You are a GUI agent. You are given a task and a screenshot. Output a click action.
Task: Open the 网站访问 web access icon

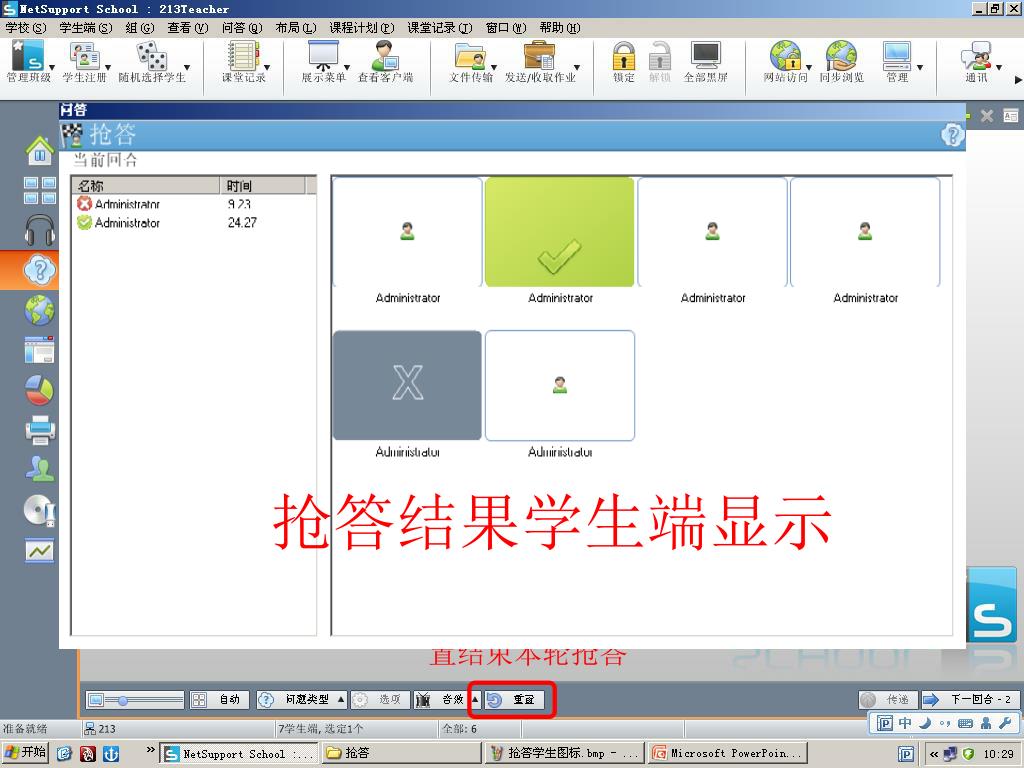tap(786, 61)
